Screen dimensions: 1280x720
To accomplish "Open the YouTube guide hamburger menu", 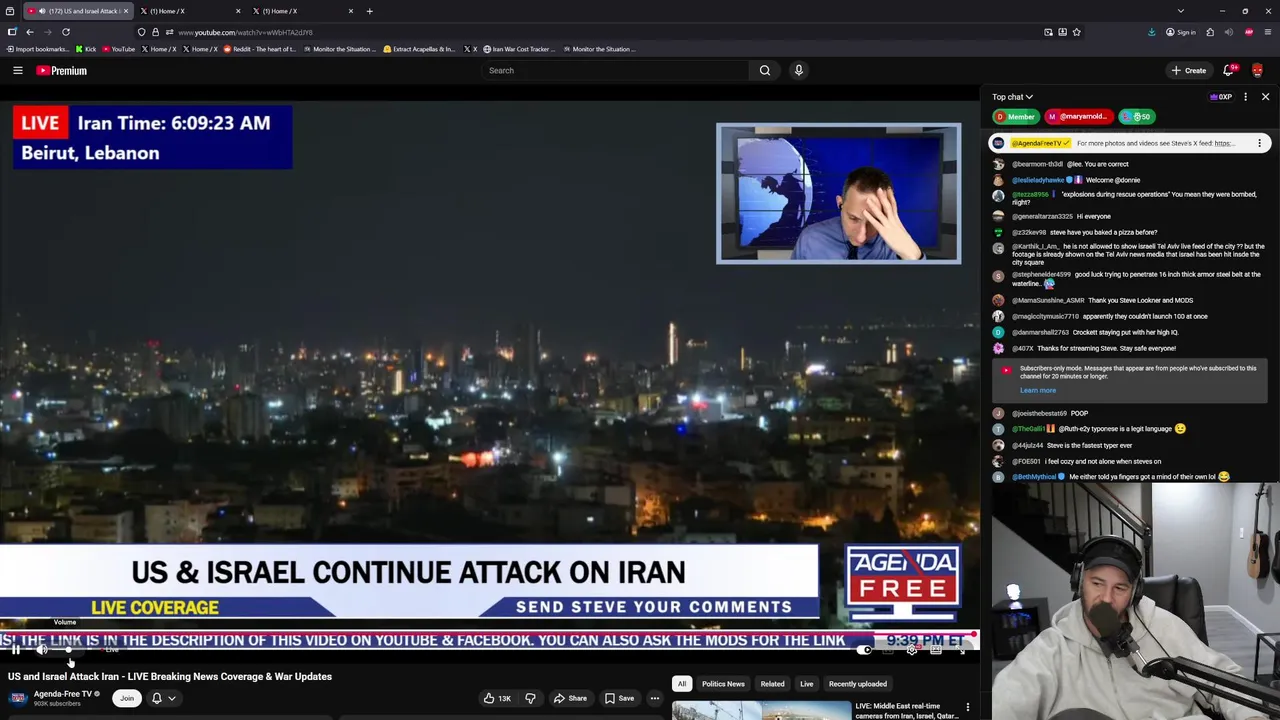I will 18,70.
